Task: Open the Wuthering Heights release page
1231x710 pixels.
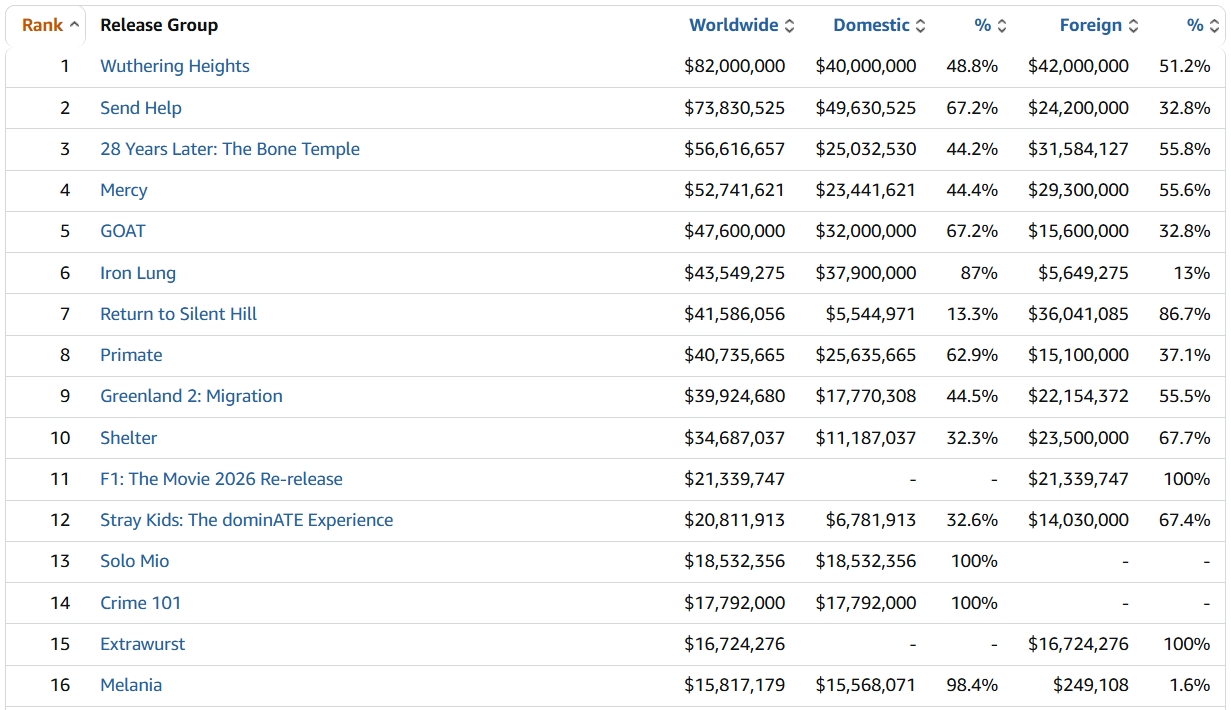Action: tap(174, 66)
